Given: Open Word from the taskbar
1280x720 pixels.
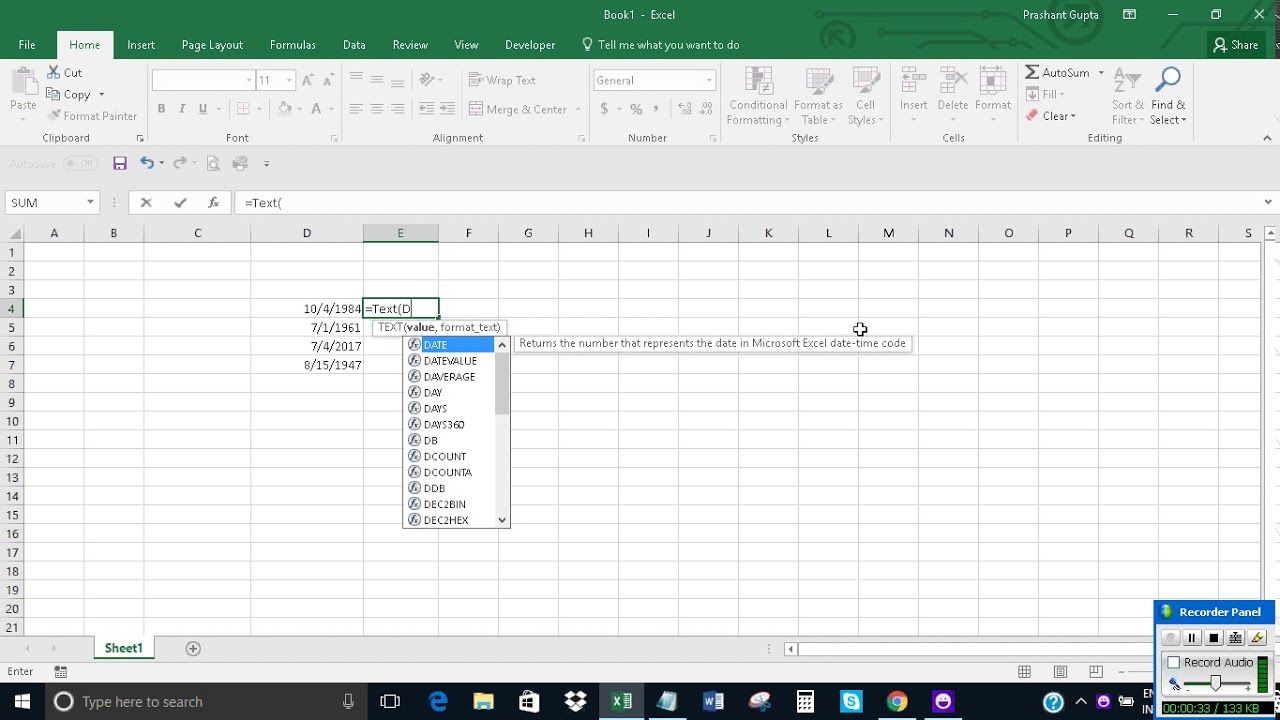Looking at the screenshot, I should (713, 701).
